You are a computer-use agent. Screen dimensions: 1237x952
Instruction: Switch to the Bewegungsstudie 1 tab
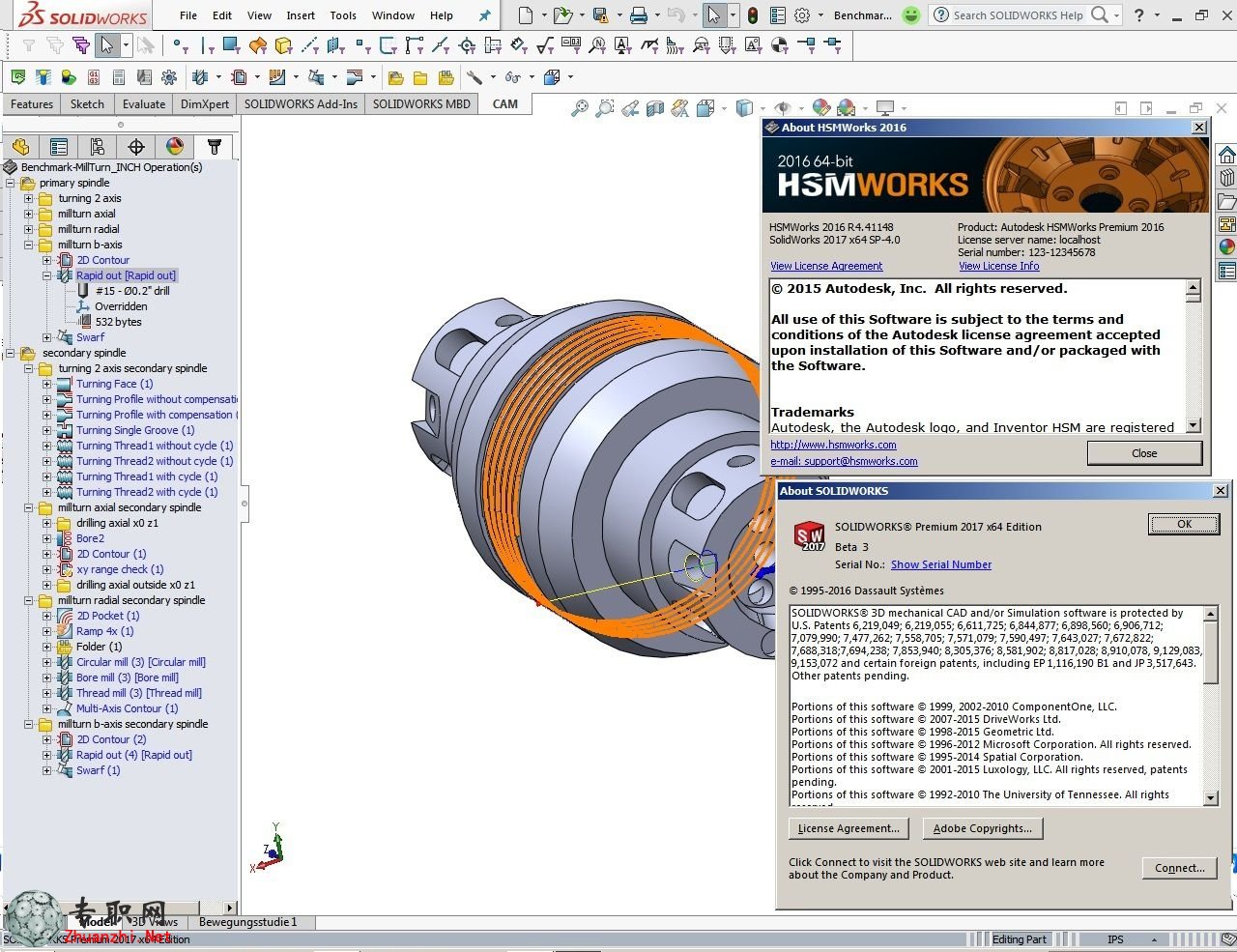click(x=248, y=922)
